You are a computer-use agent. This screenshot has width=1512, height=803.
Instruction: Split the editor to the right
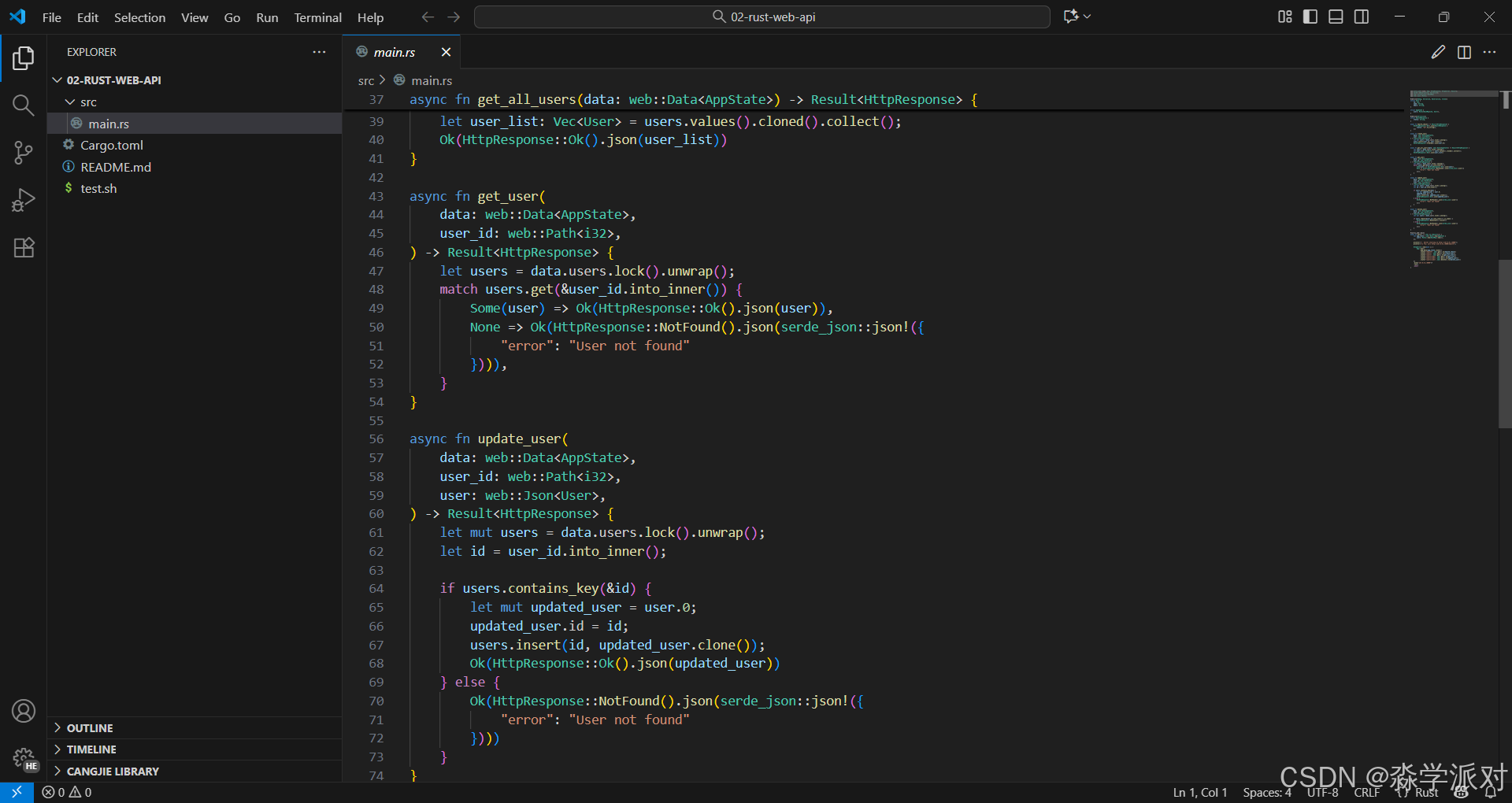pos(1464,52)
